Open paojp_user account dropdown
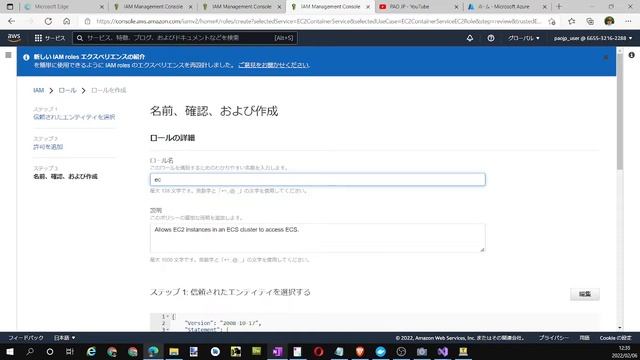 pyautogui.click(x=593, y=38)
